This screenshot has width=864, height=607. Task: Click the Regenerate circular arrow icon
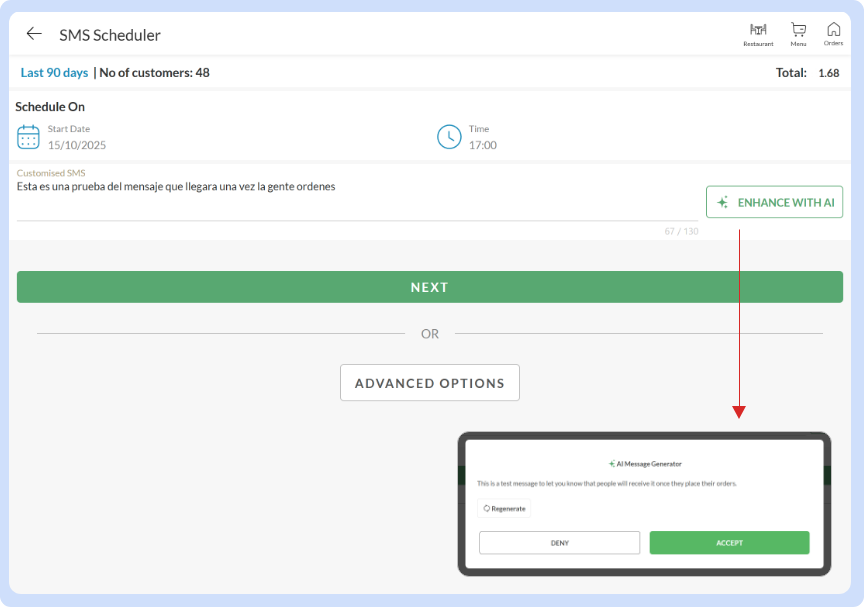pos(486,508)
